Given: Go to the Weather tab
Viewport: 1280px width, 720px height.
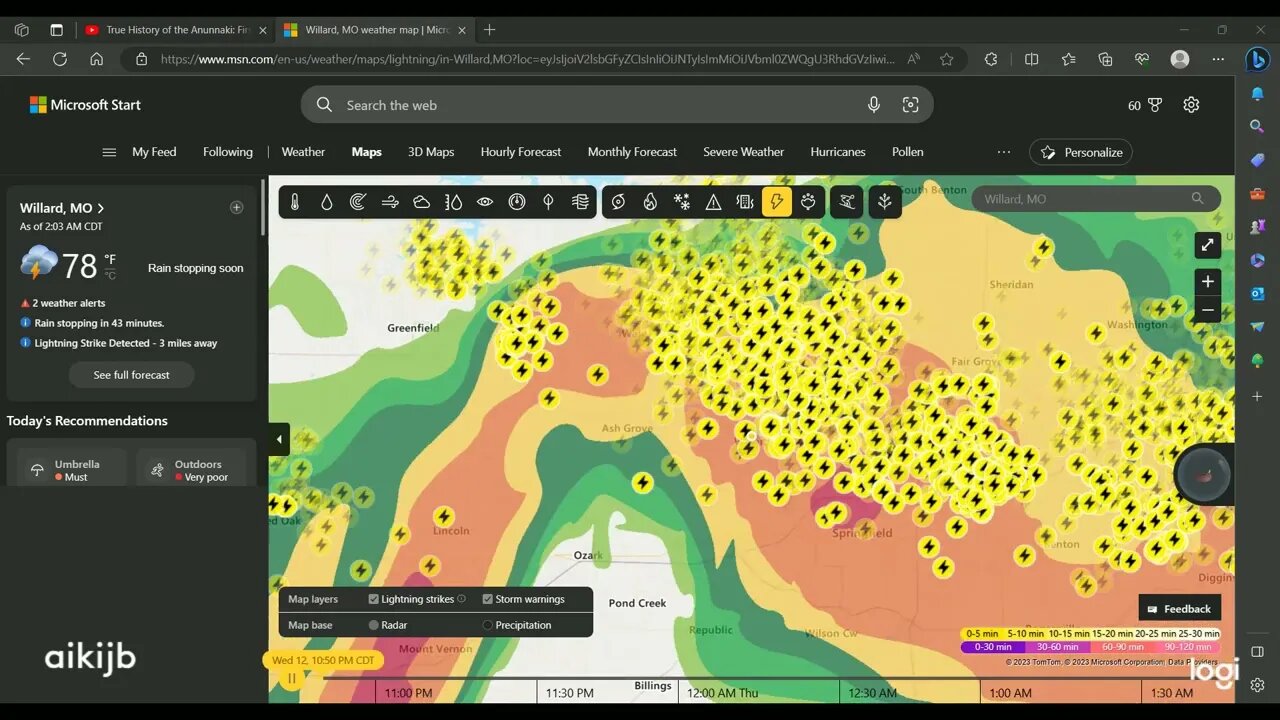Looking at the screenshot, I should click(x=303, y=152).
